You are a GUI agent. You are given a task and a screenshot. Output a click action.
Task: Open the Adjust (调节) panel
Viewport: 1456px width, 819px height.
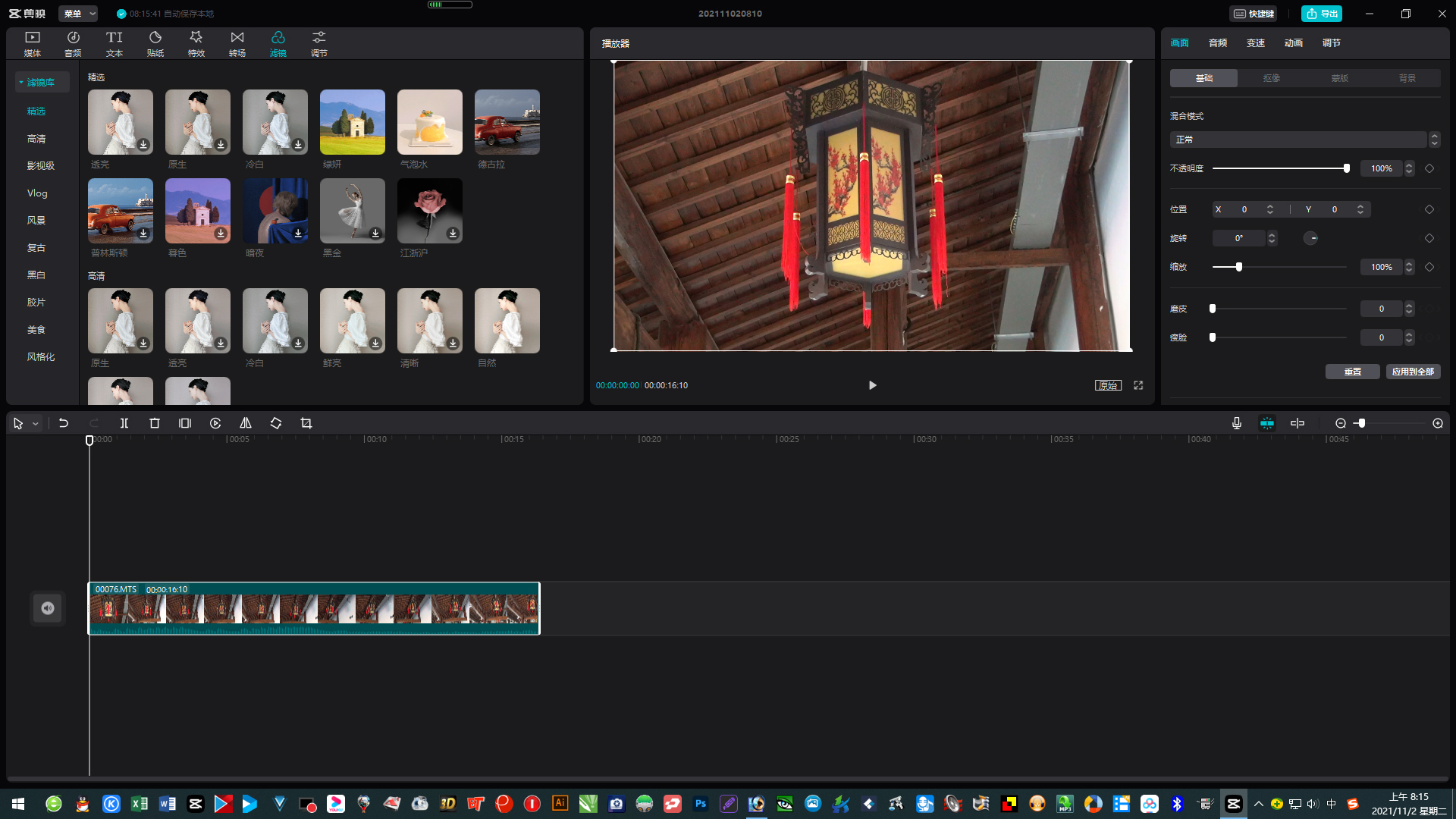(x=319, y=44)
